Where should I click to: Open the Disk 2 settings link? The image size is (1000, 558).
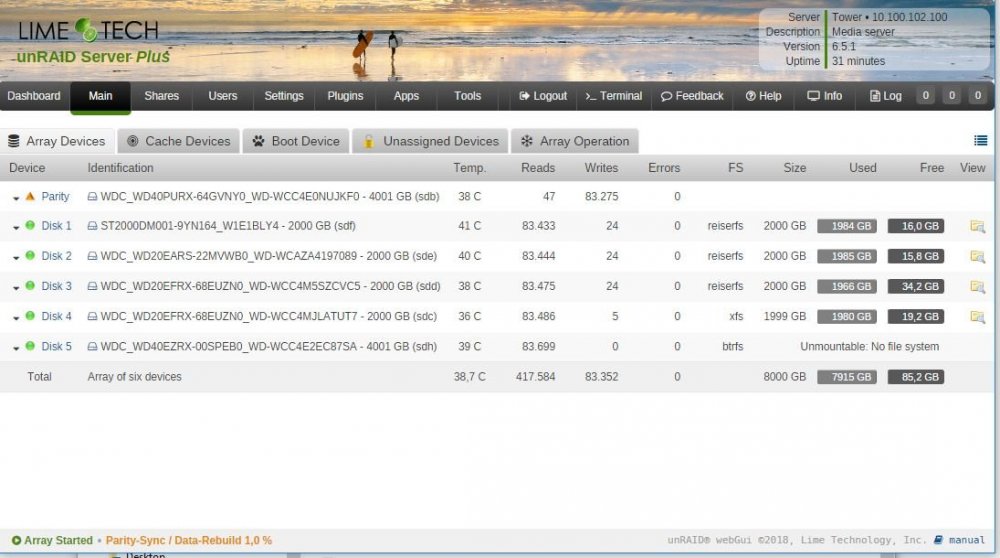click(56, 256)
